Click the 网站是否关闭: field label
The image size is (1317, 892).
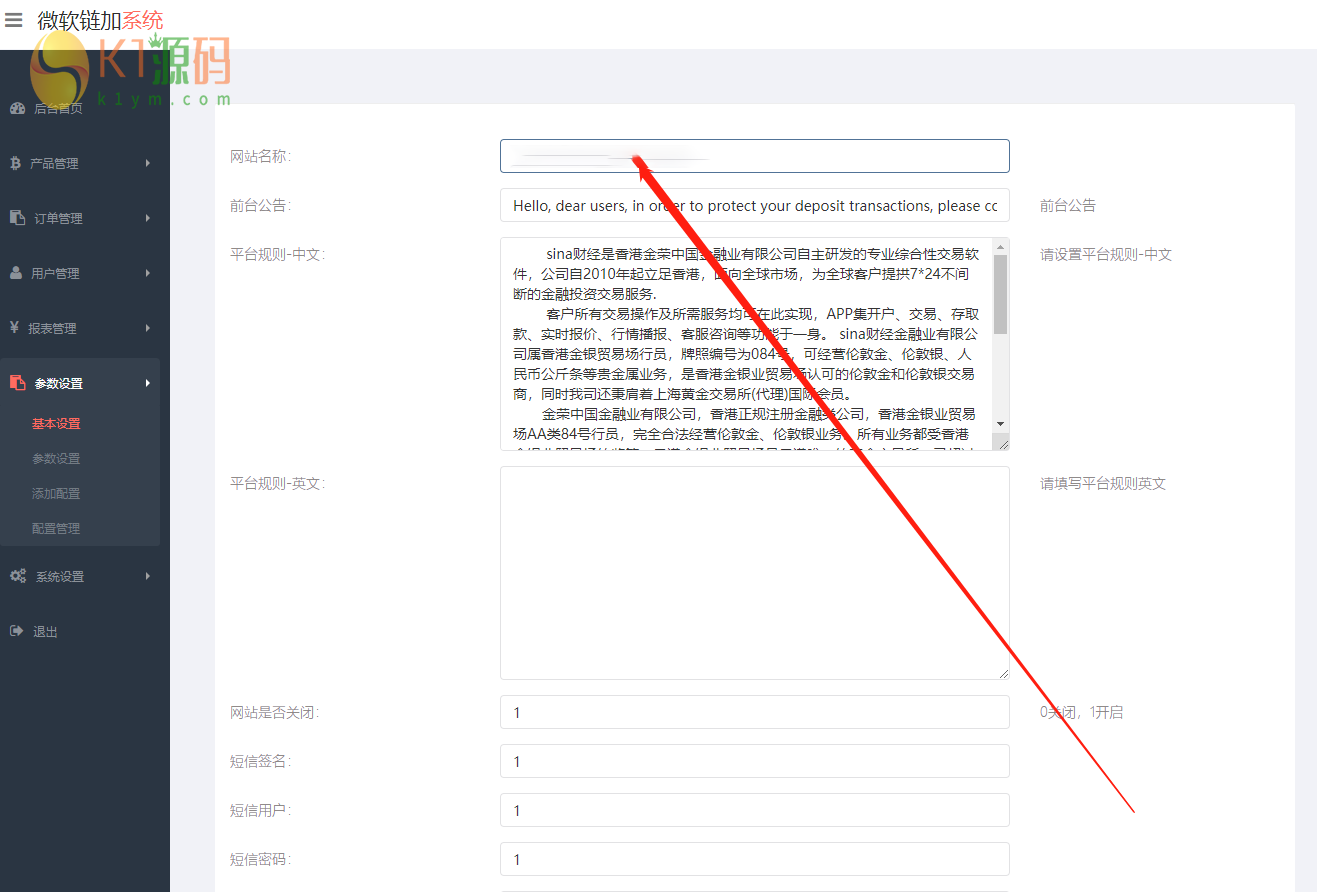click(274, 712)
